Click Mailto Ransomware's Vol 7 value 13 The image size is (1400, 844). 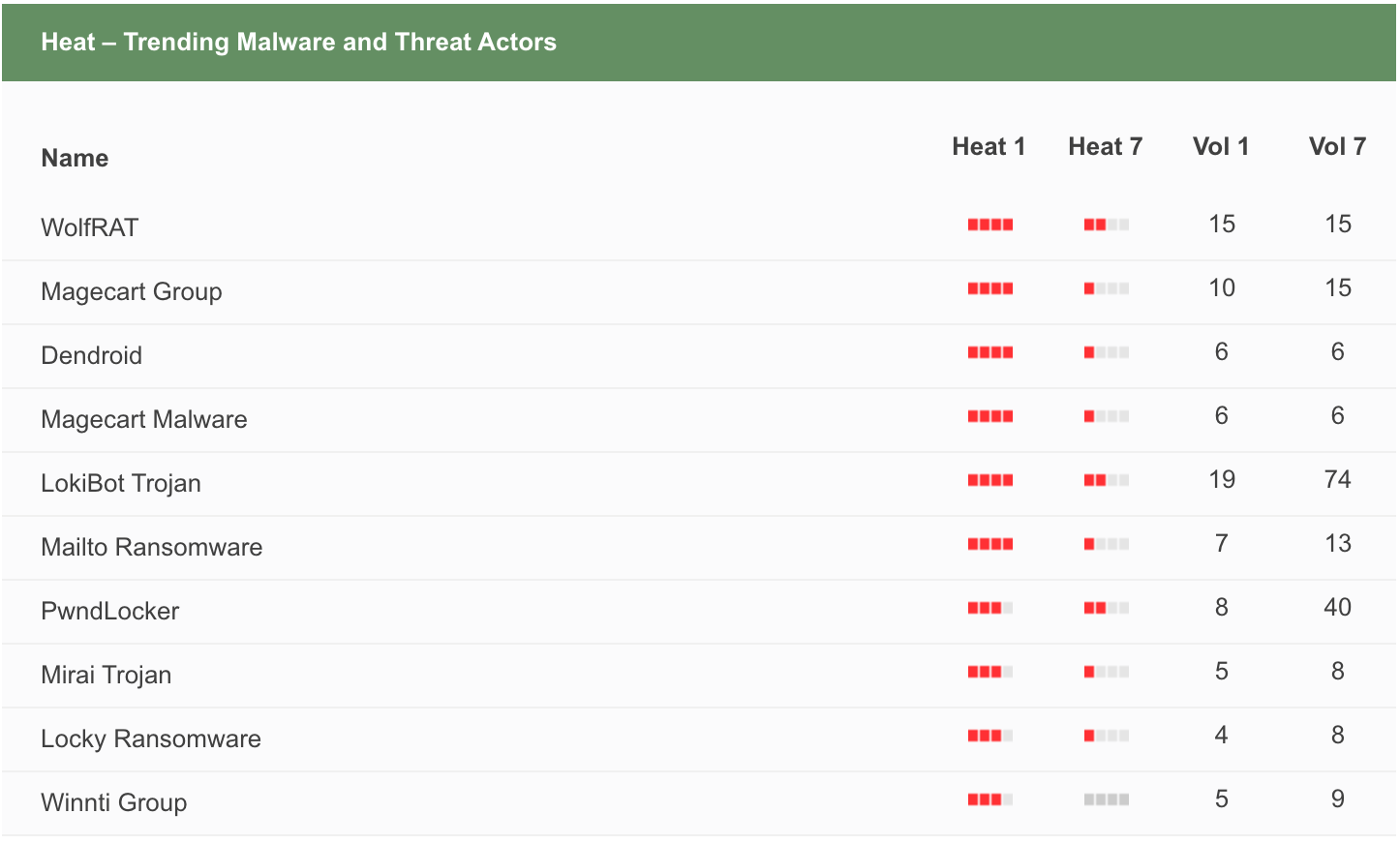pos(1338,543)
